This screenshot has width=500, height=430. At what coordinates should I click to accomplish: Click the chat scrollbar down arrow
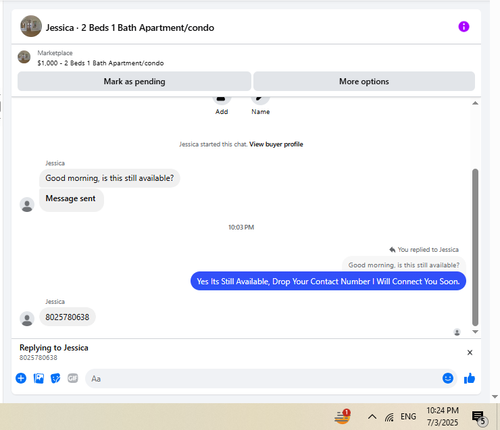pyautogui.click(x=475, y=332)
